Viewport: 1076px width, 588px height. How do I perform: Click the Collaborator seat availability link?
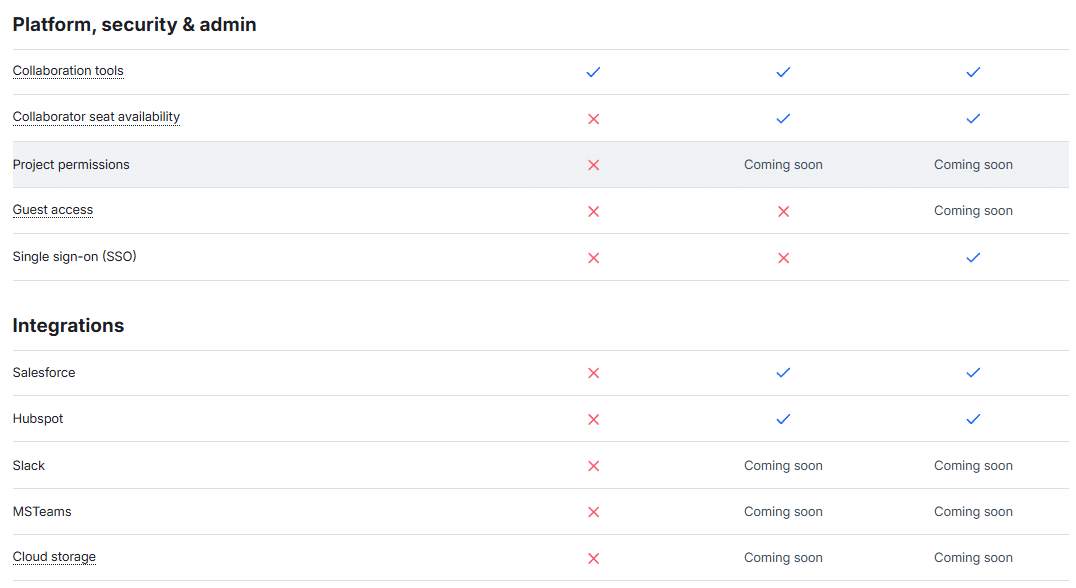[x=96, y=117]
